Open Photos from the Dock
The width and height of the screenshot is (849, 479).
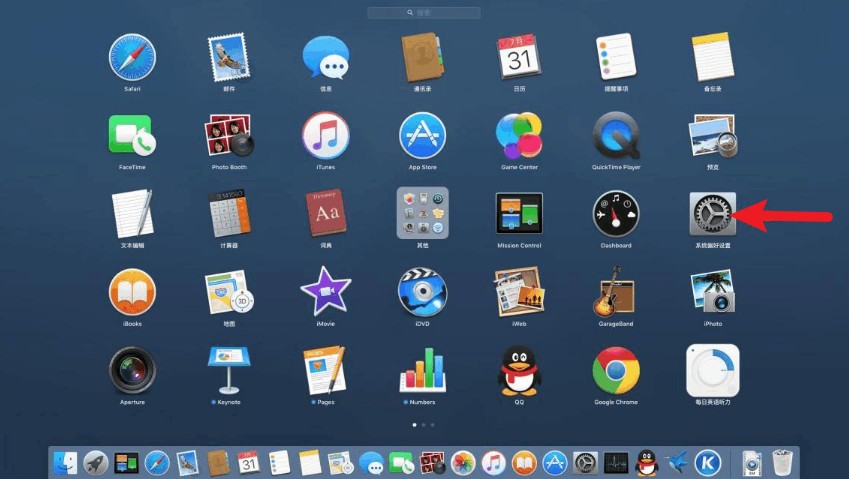463,463
